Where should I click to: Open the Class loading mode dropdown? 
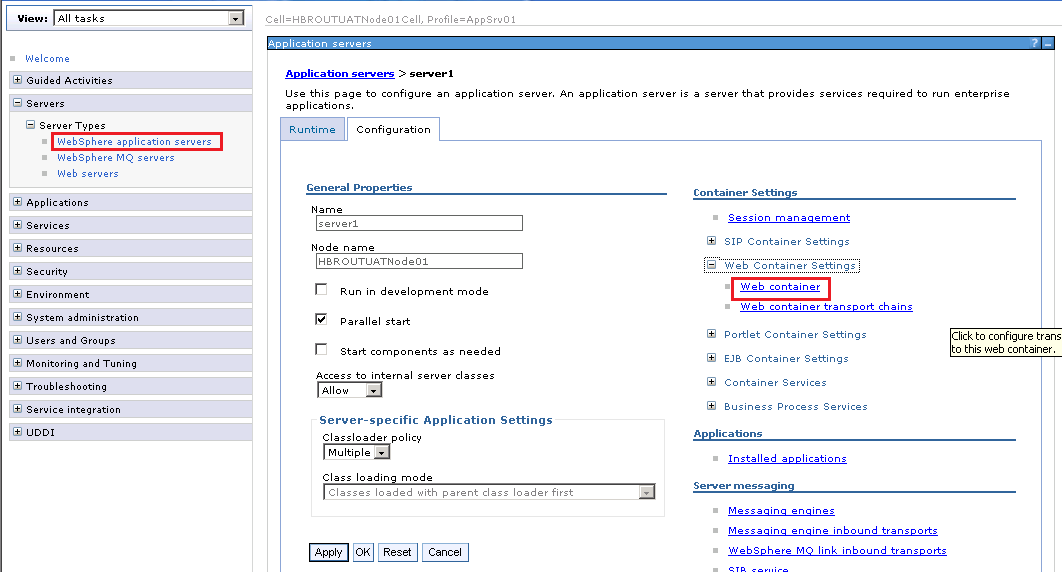click(489, 492)
